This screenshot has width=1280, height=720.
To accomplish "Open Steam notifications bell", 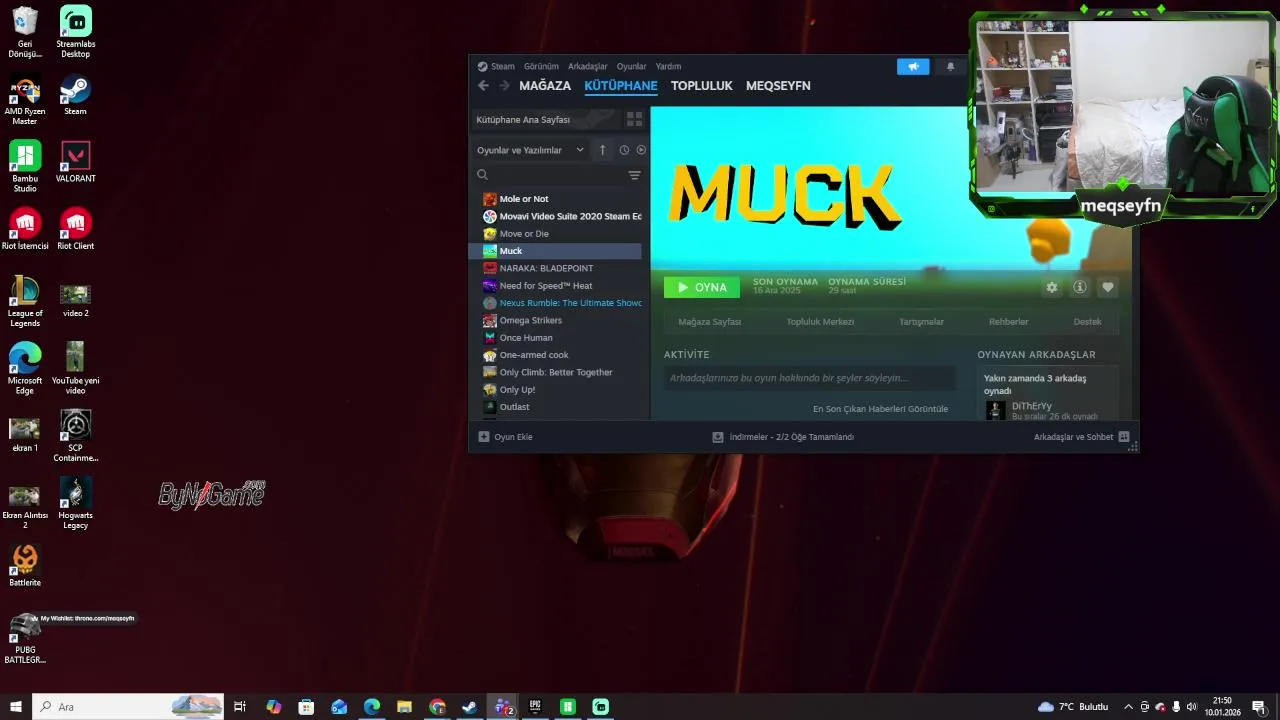I will (950, 67).
